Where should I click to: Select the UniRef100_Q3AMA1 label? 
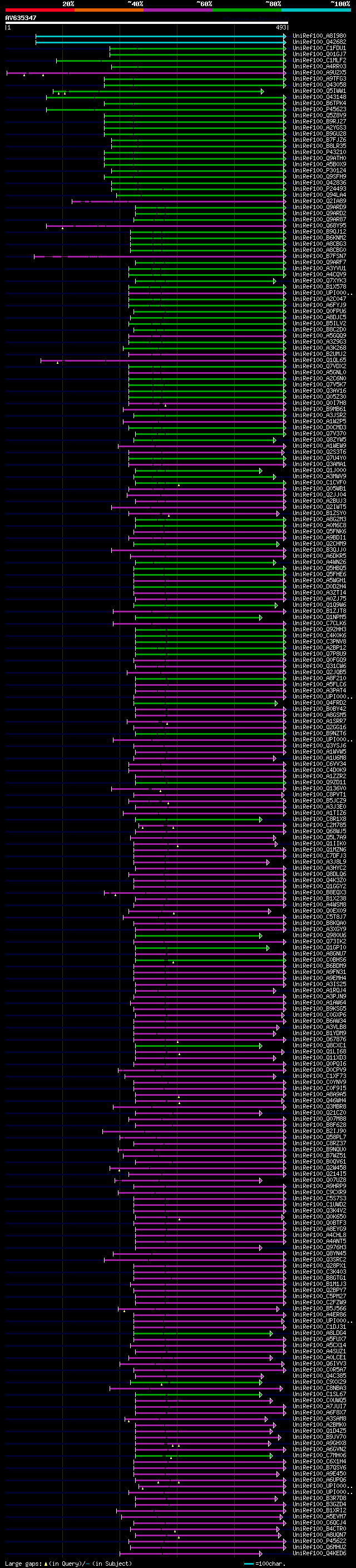[319, 464]
